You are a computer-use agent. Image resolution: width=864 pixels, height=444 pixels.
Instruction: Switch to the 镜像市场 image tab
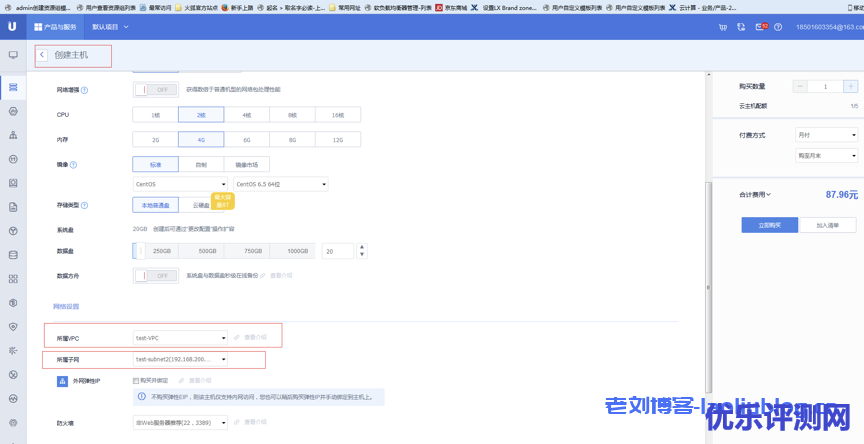[x=247, y=164]
